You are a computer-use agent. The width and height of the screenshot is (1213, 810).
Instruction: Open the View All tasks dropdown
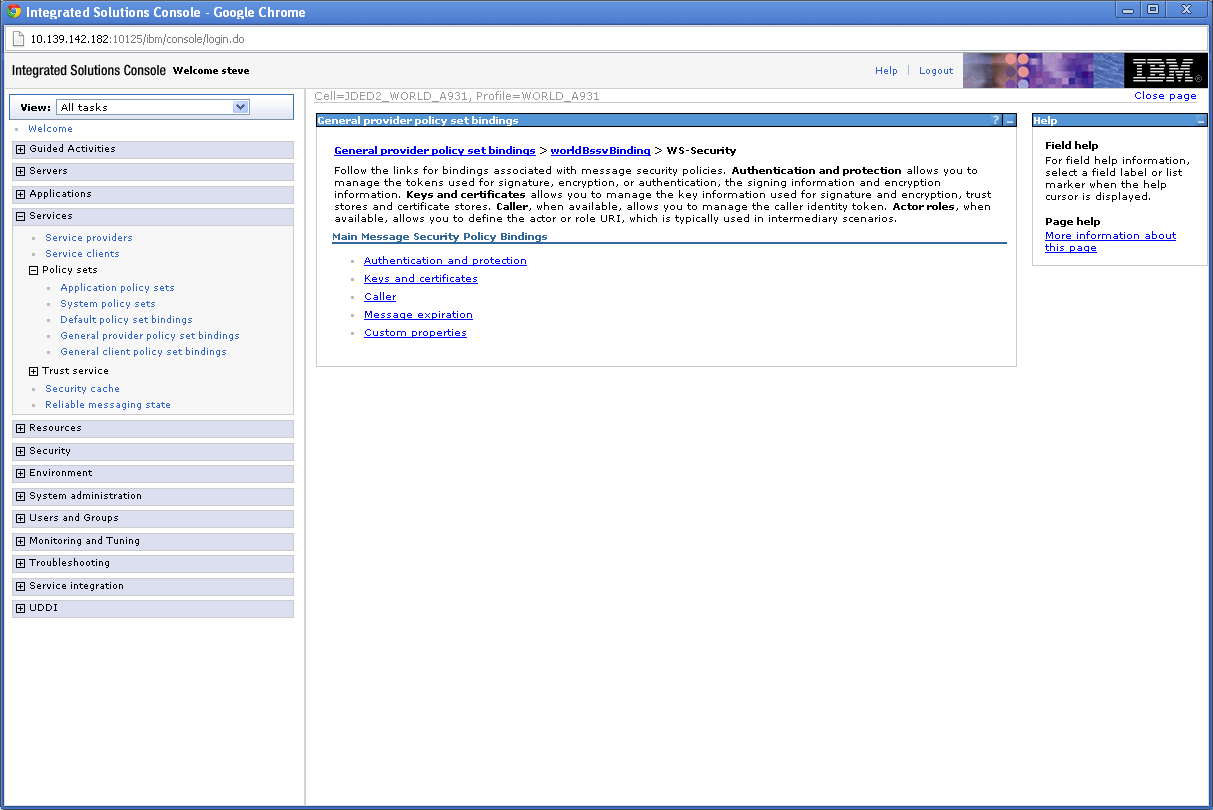(x=153, y=107)
